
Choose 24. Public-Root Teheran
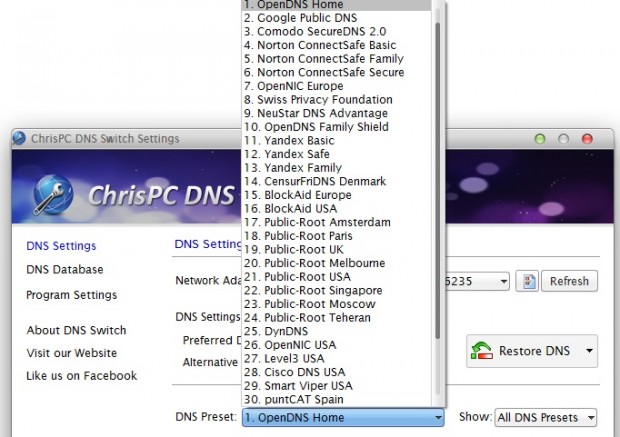point(336,318)
